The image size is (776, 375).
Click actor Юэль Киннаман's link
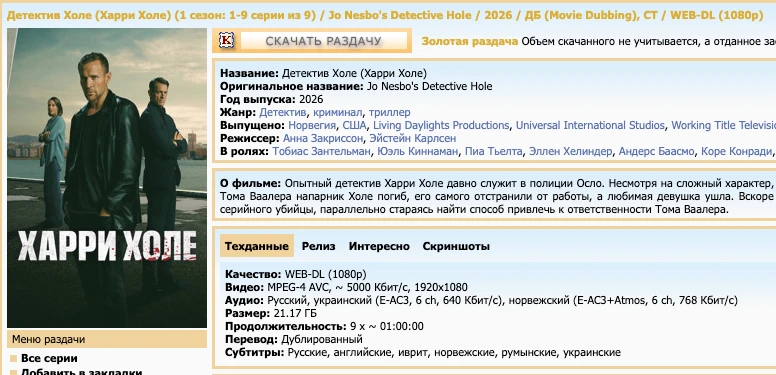tap(418, 151)
